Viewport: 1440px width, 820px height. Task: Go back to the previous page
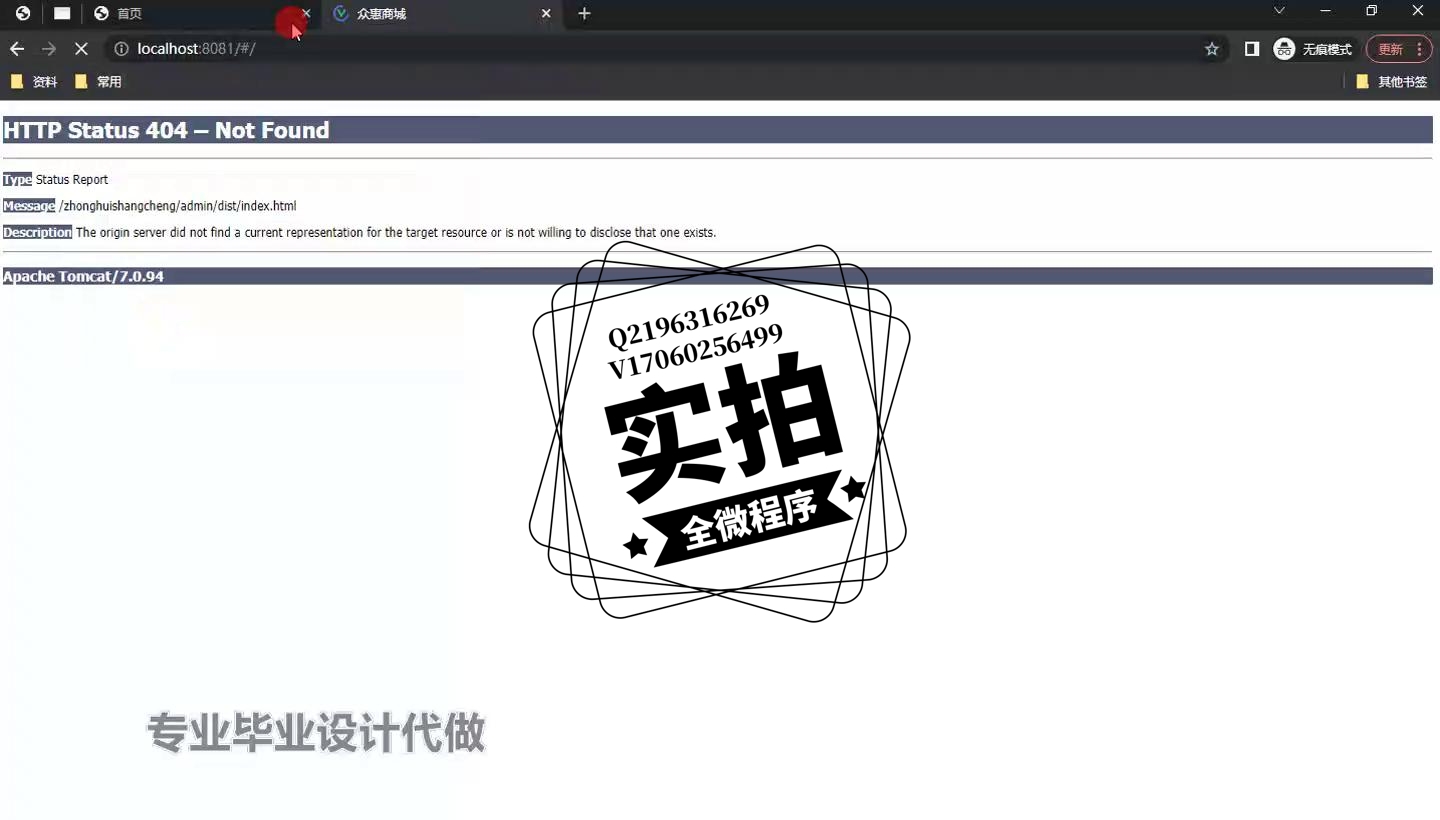pyautogui.click(x=17, y=49)
